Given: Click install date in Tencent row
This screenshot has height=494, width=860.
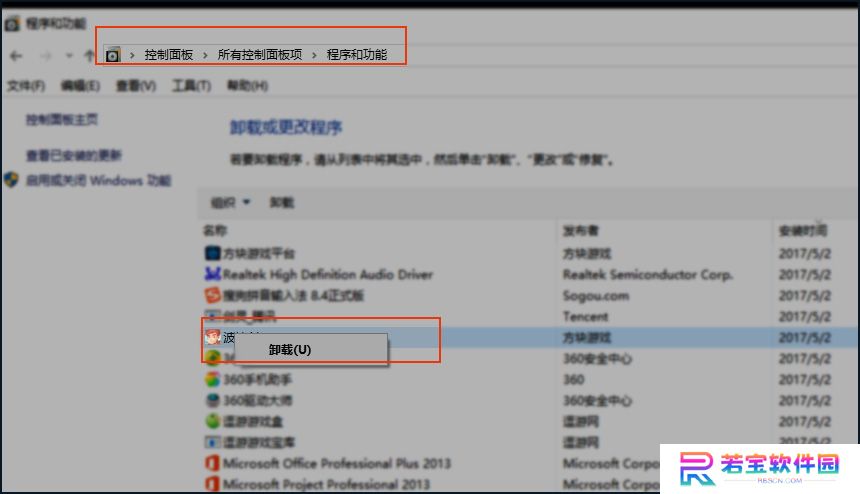Looking at the screenshot, I should pos(805,316).
